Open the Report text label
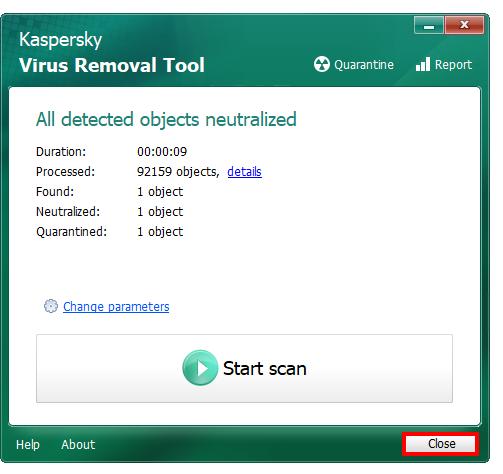503x474 pixels. (x=453, y=65)
